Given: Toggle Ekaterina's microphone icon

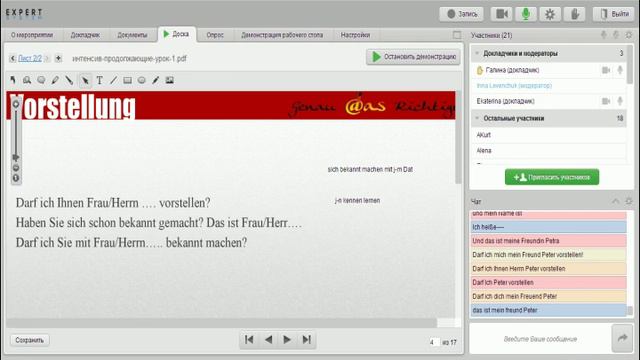Looking at the screenshot, I should [x=620, y=101].
